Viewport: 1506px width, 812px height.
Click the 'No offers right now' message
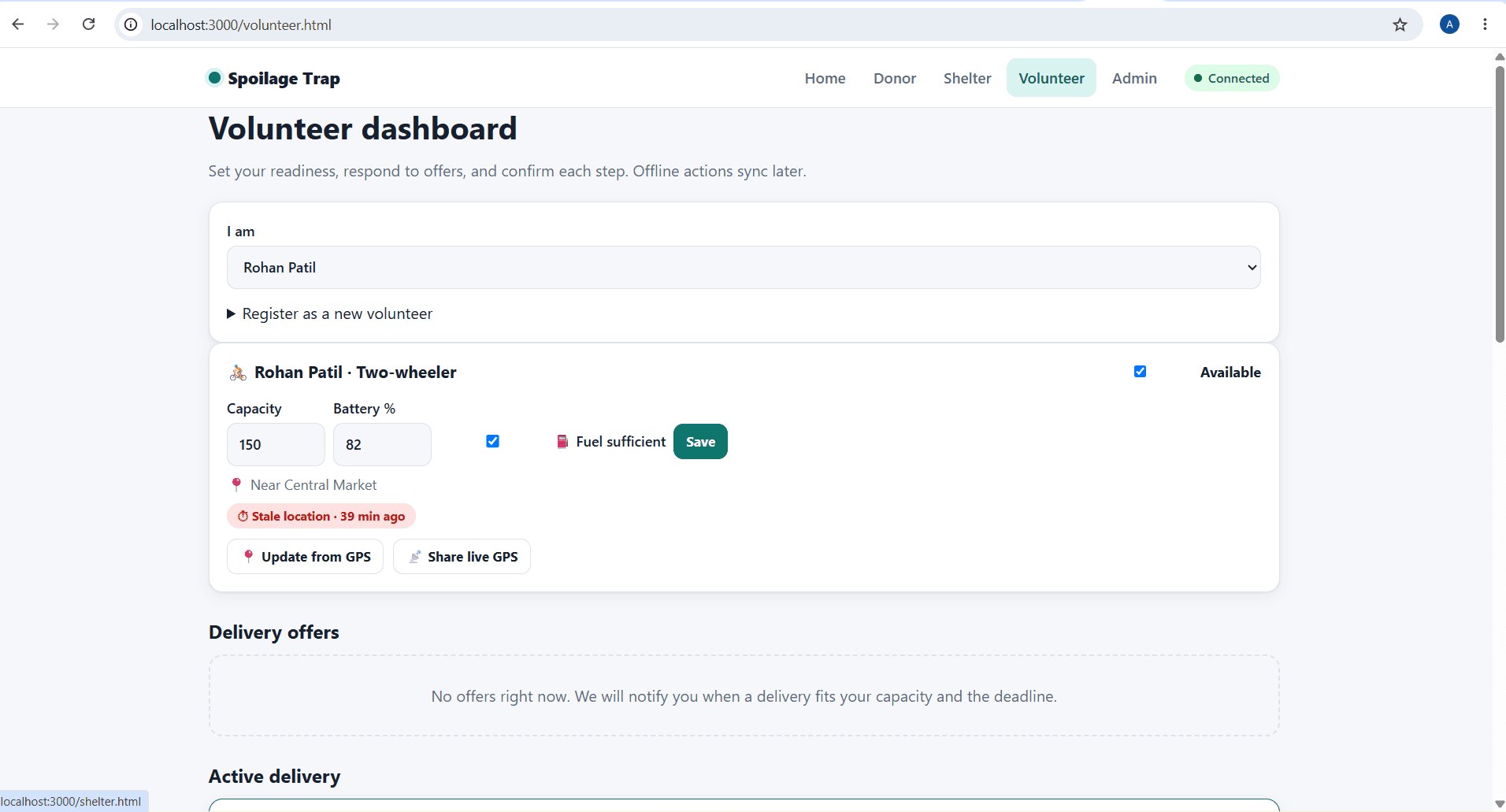(x=744, y=696)
